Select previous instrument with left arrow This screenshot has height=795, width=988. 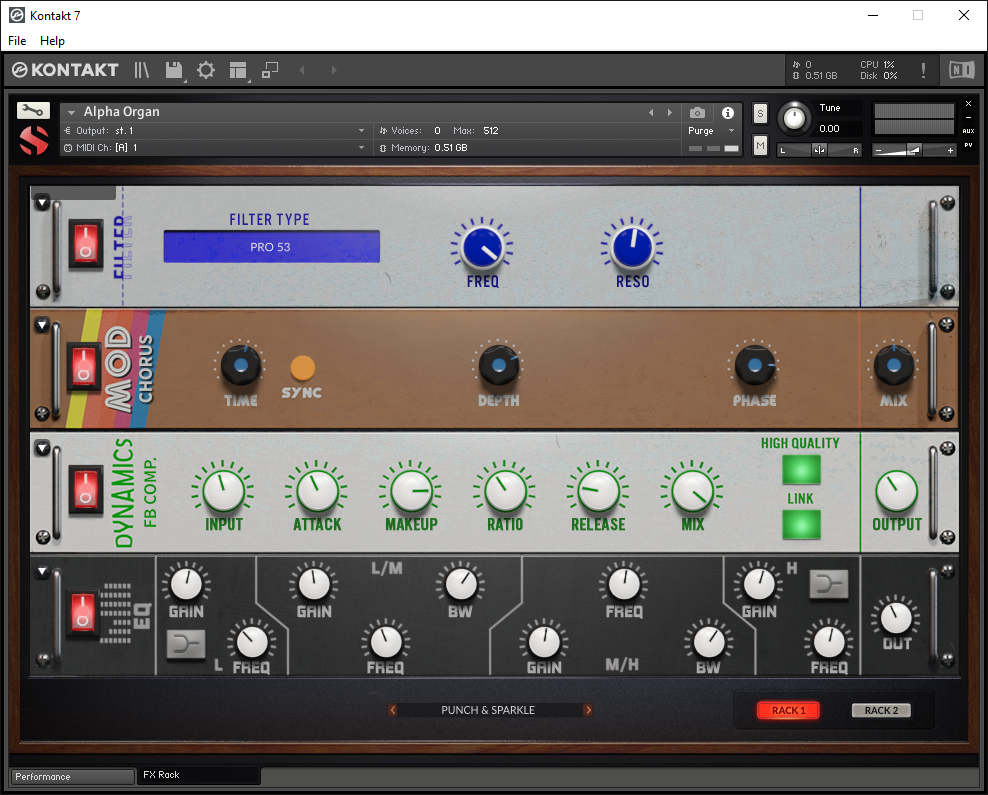[652, 113]
